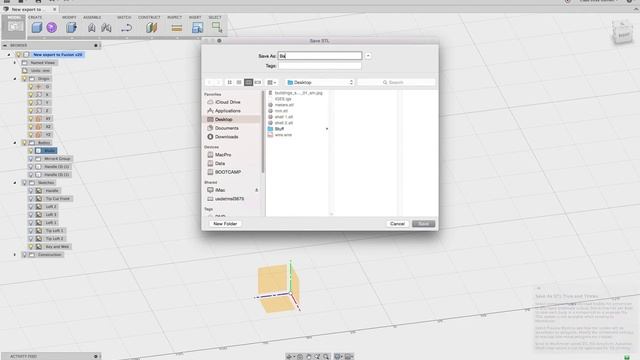
Task: Collapse the Origin folder
Action: coord(15,78)
